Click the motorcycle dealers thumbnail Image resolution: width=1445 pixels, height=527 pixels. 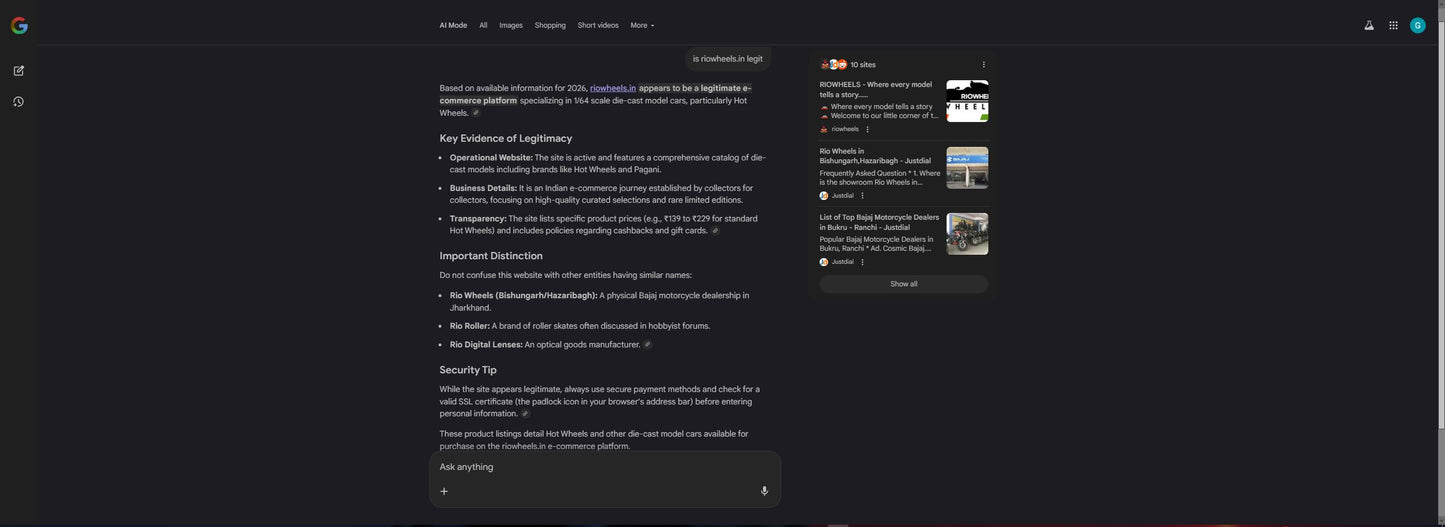(x=967, y=234)
